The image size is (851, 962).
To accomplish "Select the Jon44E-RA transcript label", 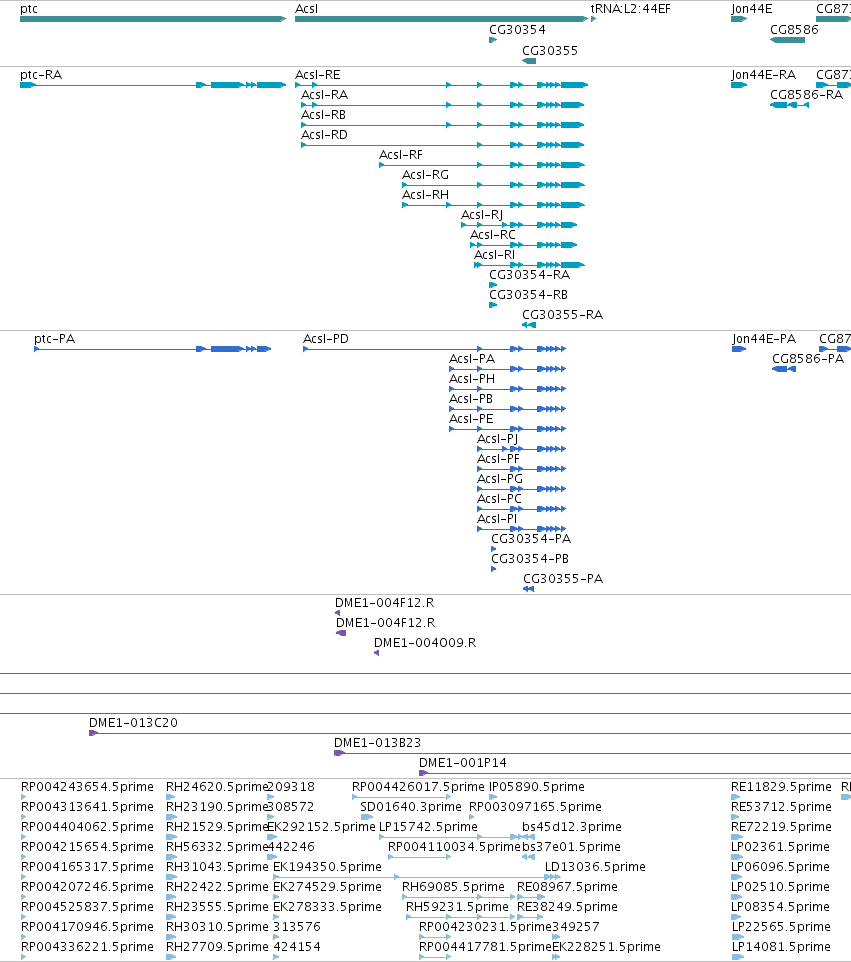I will click(x=764, y=75).
